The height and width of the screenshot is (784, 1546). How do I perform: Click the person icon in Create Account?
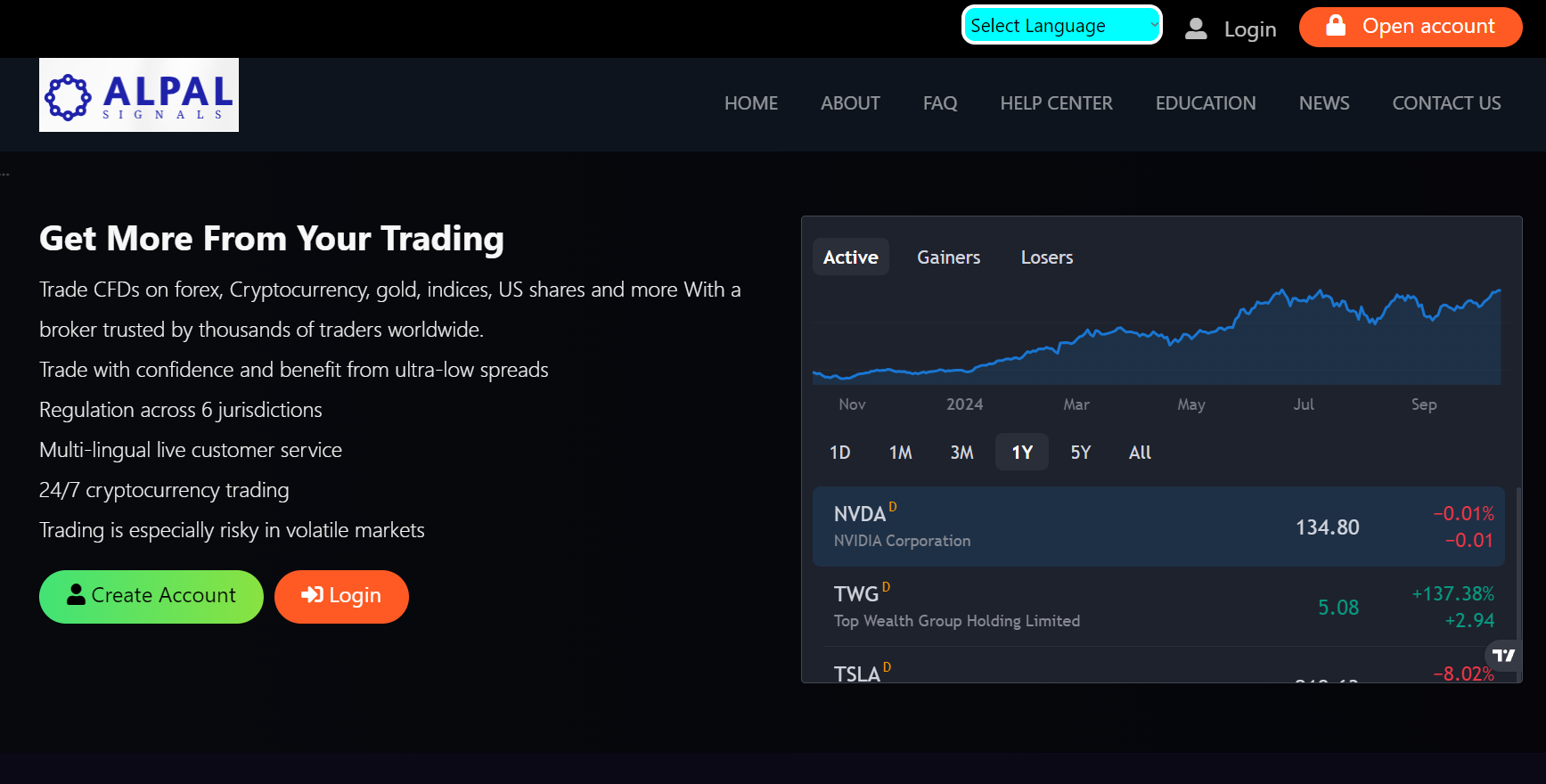coord(77,594)
